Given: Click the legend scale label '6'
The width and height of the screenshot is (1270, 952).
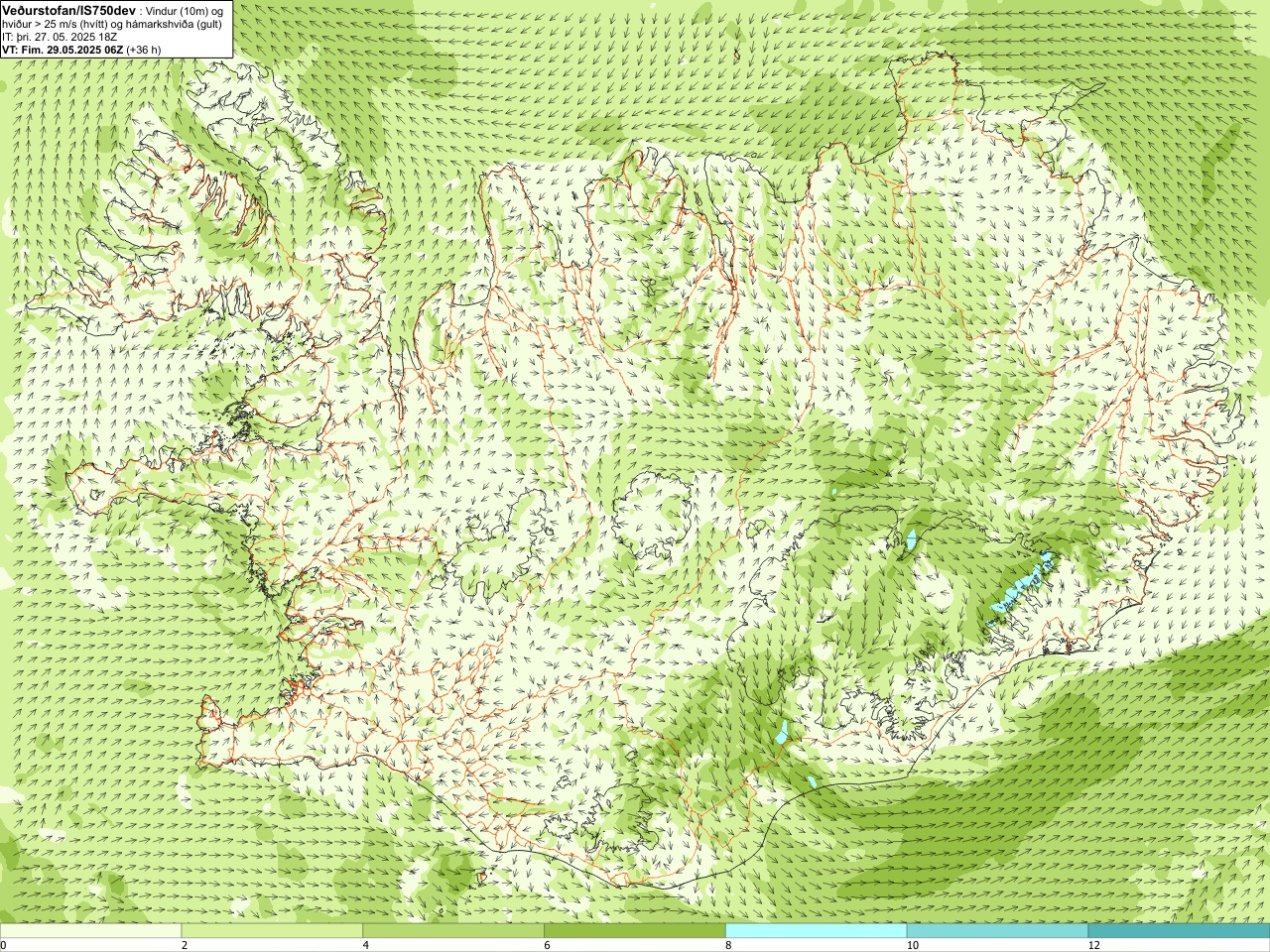Looking at the screenshot, I should [548, 946].
